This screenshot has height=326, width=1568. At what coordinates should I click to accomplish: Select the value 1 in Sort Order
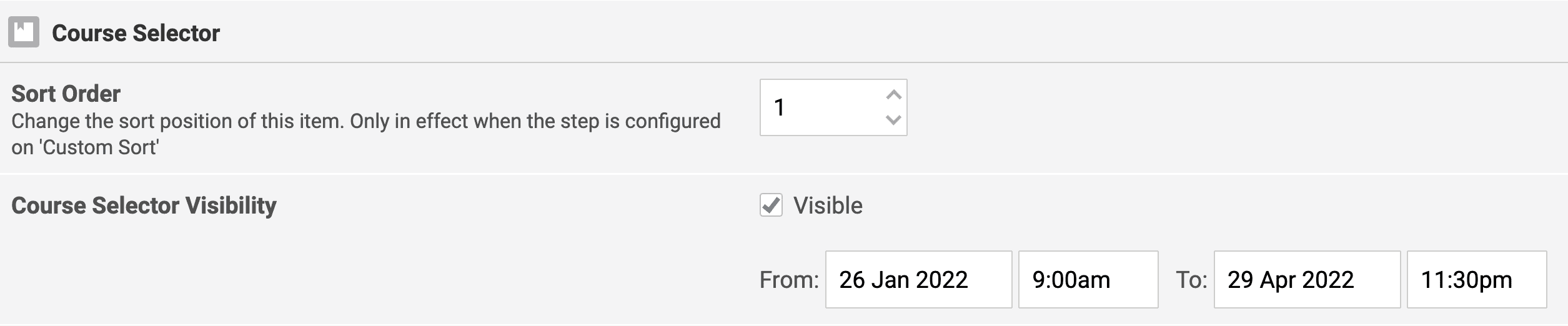click(x=779, y=107)
